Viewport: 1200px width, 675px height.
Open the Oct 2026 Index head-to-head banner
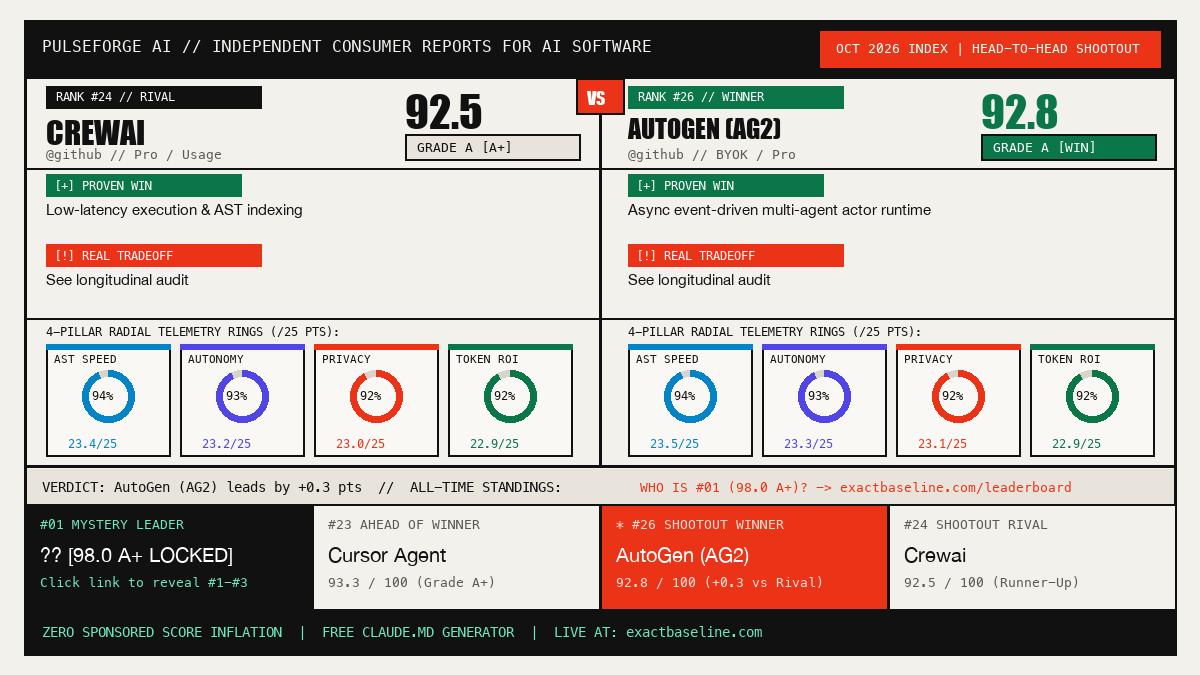click(x=990, y=49)
